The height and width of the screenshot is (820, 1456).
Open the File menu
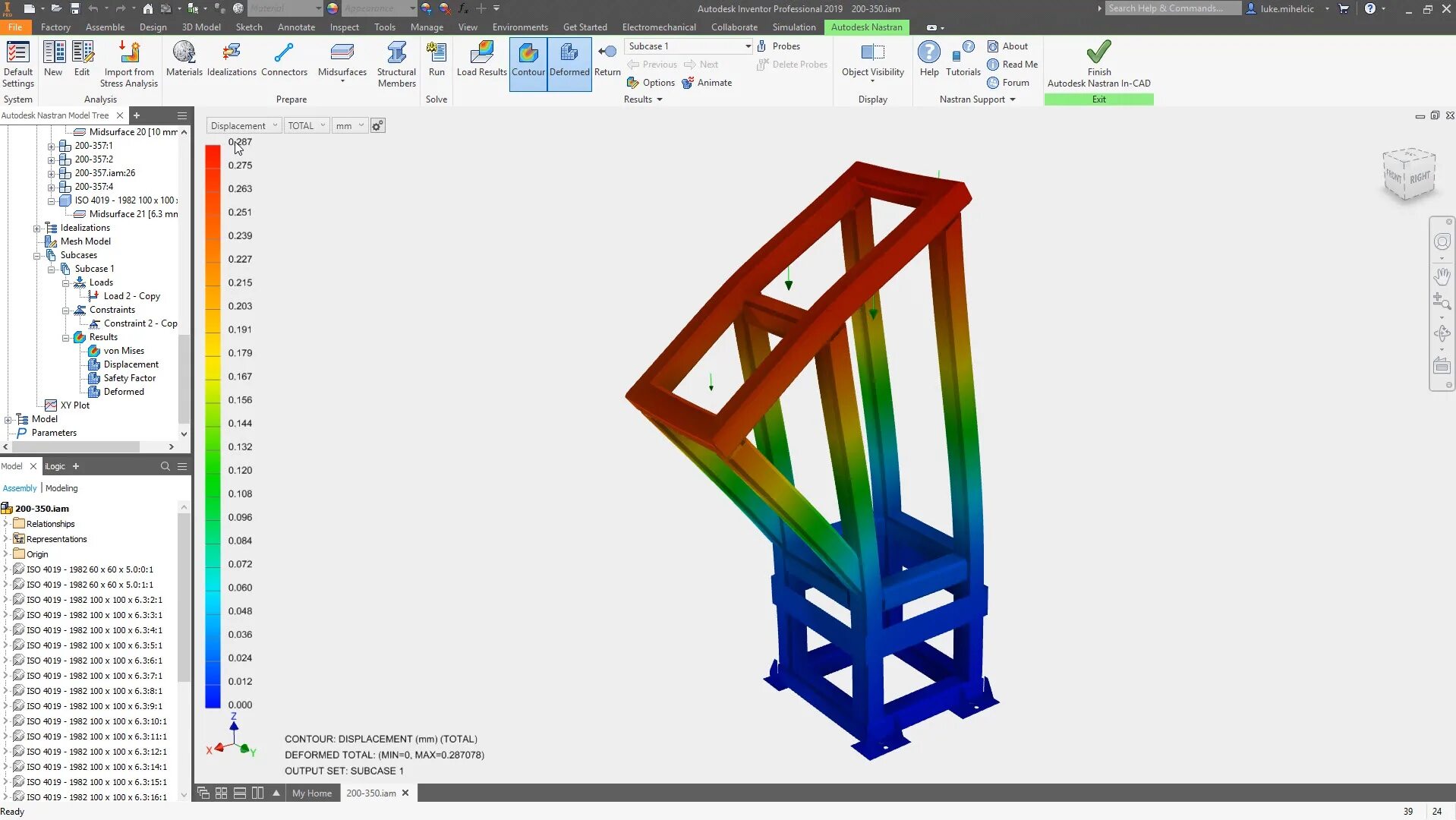(15, 27)
